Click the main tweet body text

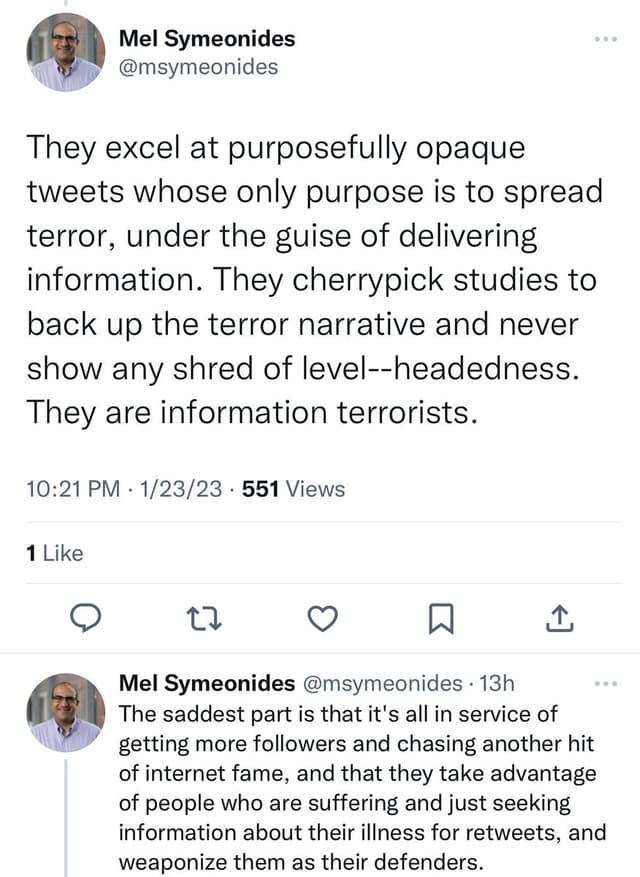pos(300,280)
